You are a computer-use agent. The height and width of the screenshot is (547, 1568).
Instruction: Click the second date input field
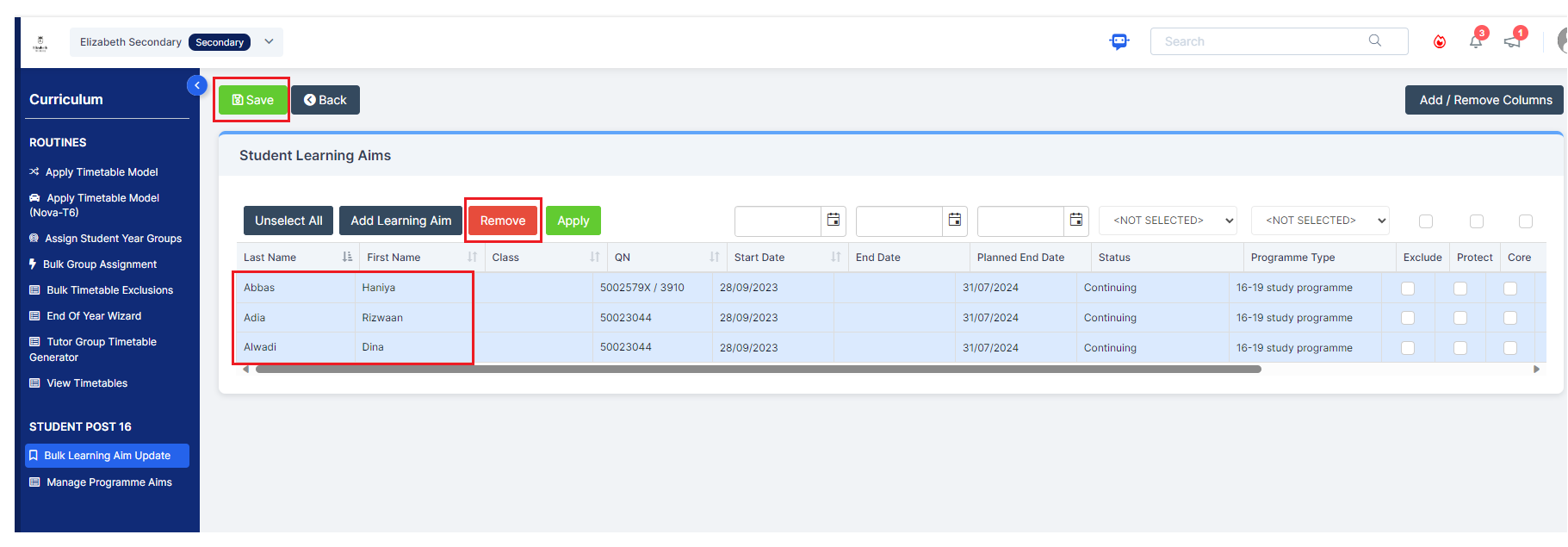click(899, 221)
